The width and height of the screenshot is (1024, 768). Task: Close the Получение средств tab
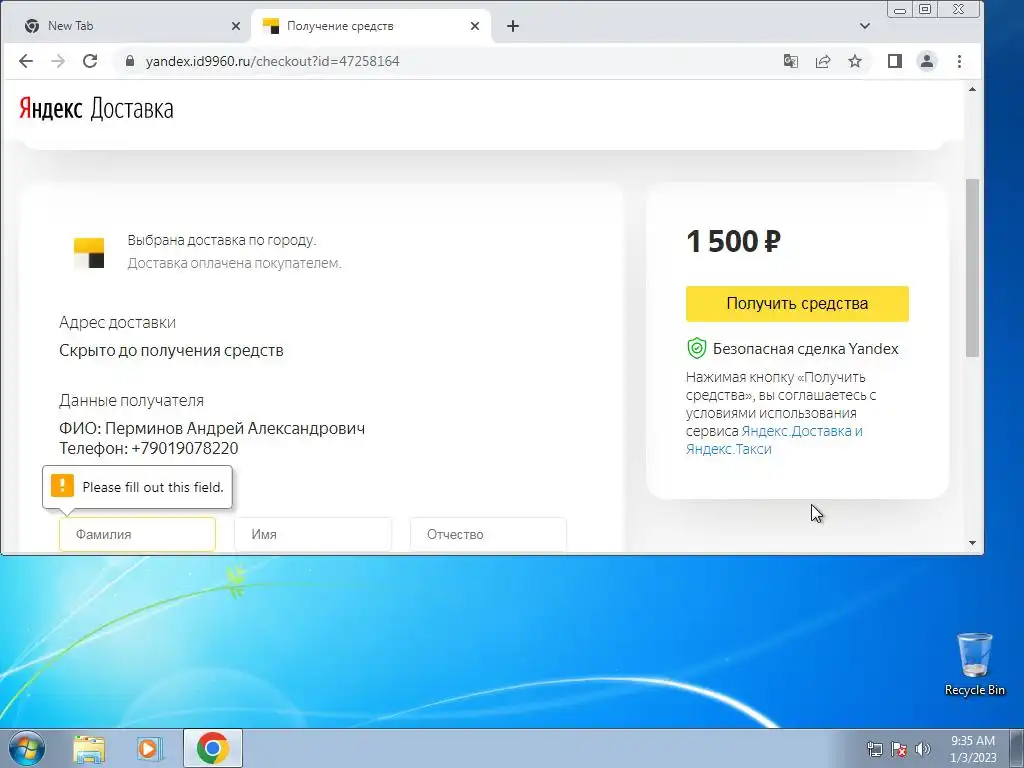point(475,26)
